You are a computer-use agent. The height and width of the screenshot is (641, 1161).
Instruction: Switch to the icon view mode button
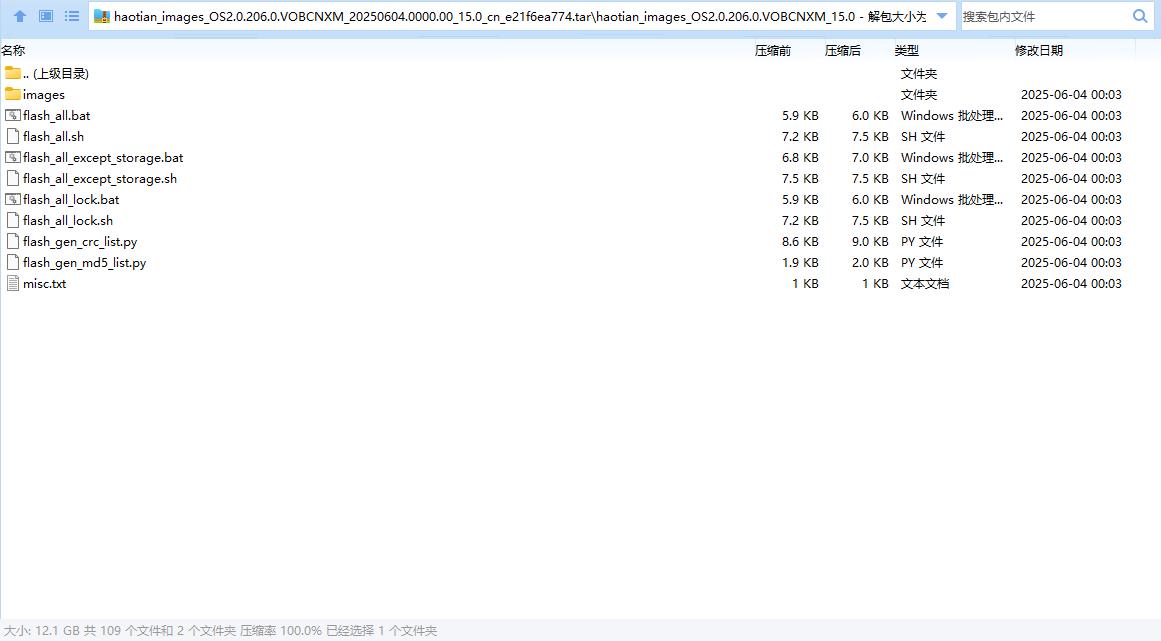(x=46, y=16)
